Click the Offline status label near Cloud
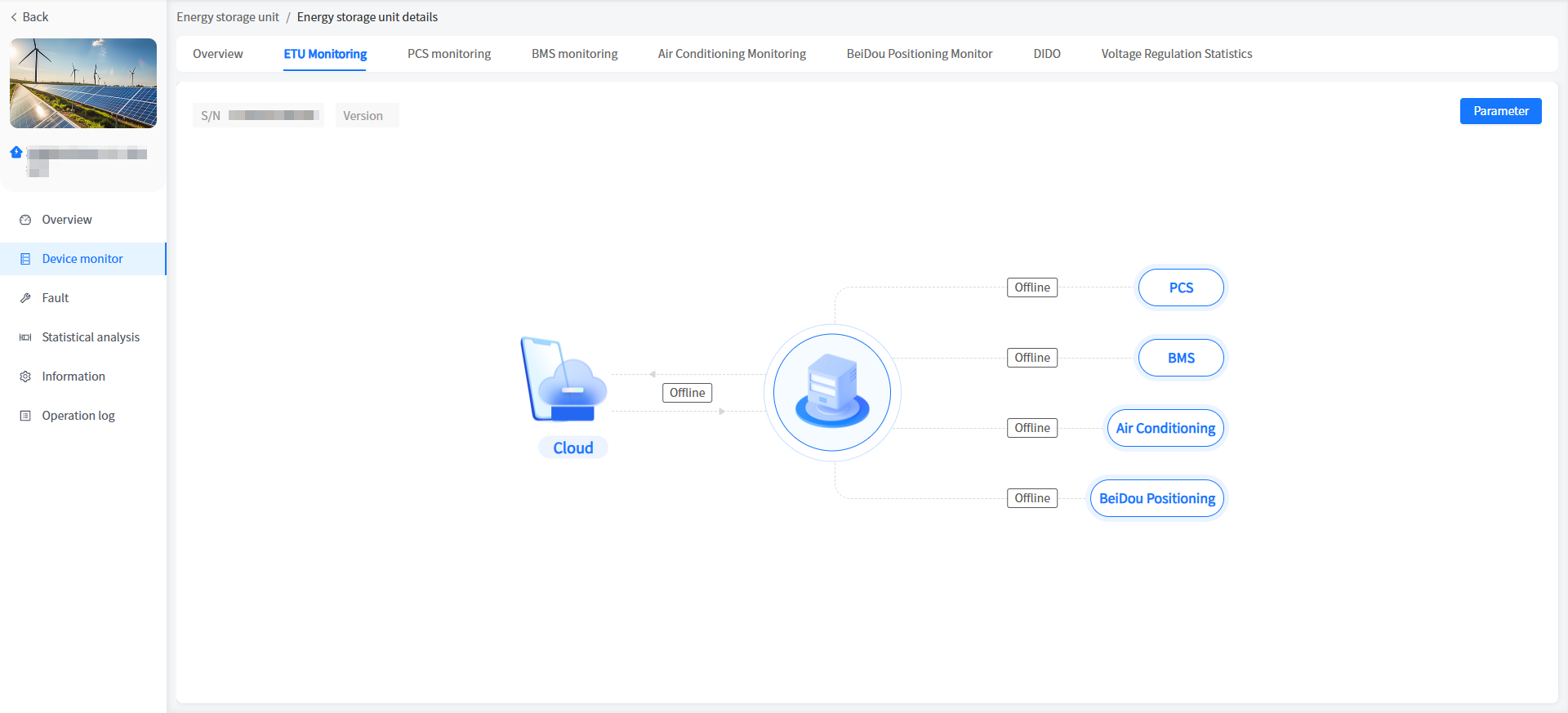 687,393
